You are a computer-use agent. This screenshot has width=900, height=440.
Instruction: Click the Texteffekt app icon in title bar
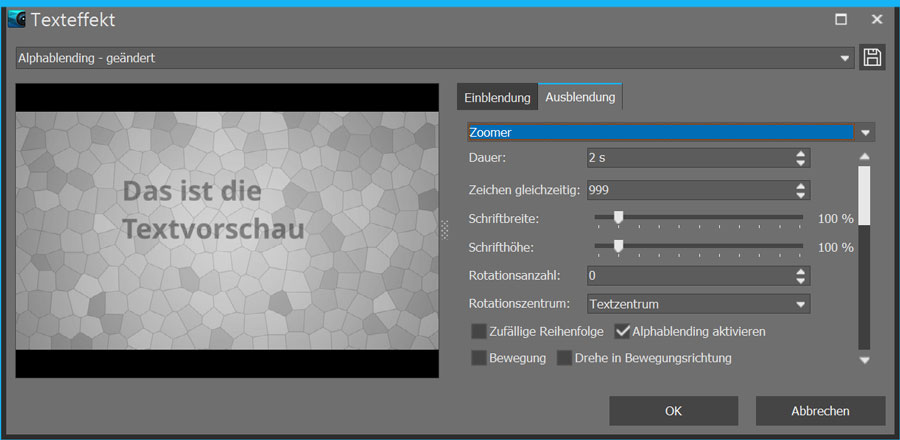[x=16, y=19]
